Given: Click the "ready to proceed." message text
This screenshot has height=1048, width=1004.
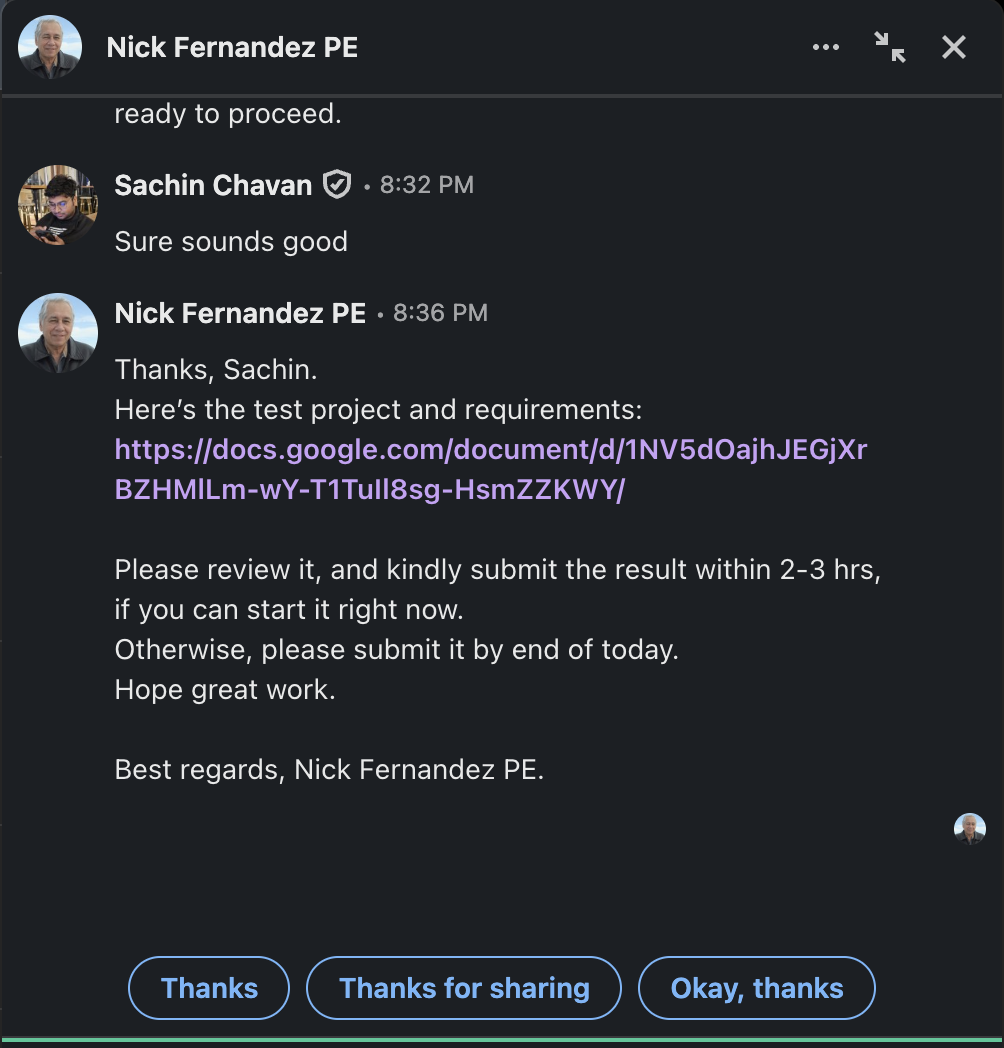Looking at the screenshot, I should pyautogui.click(x=228, y=114).
